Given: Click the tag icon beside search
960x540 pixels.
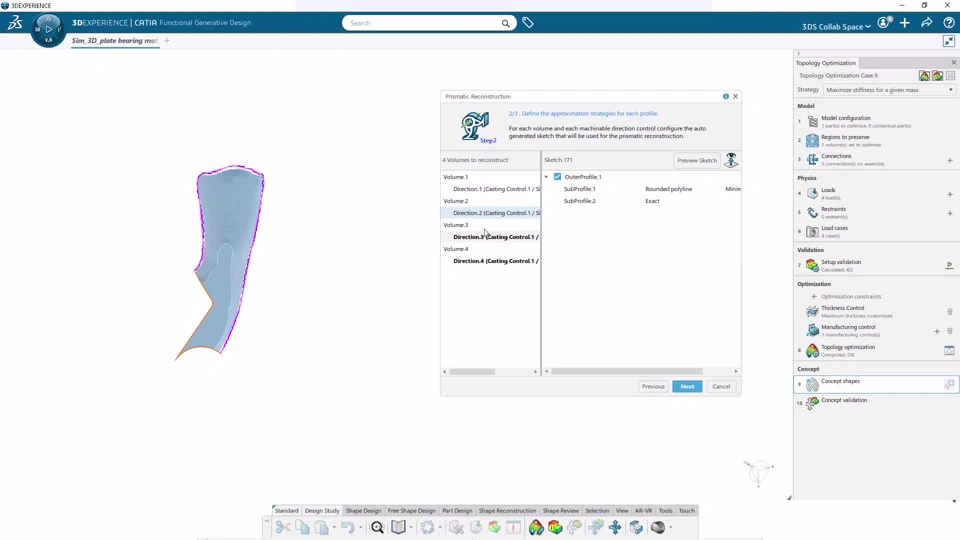Looking at the screenshot, I should [x=528, y=23].
